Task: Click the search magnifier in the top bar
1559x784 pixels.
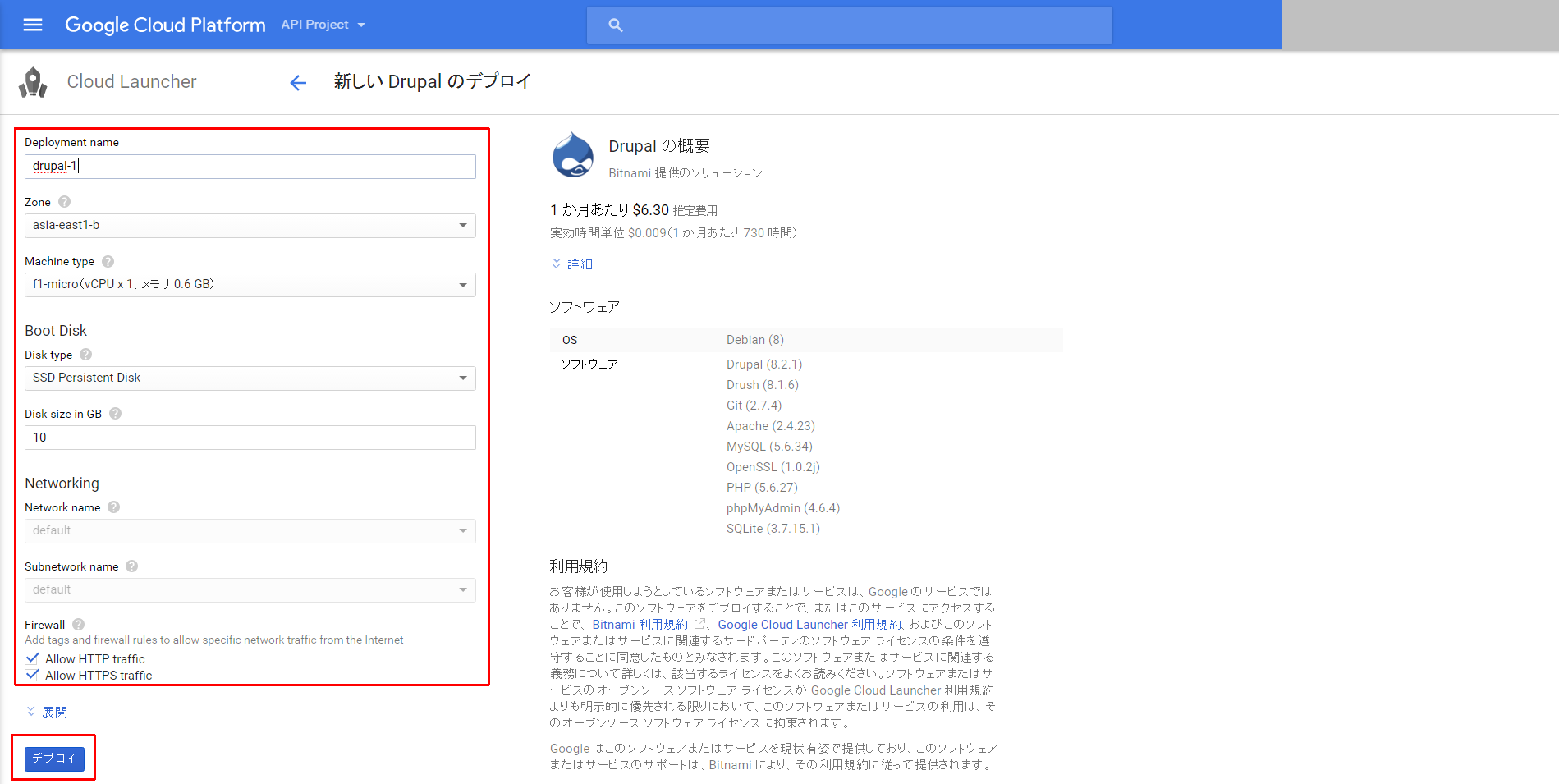Action: pyautogui.click(x=615, y=25)
